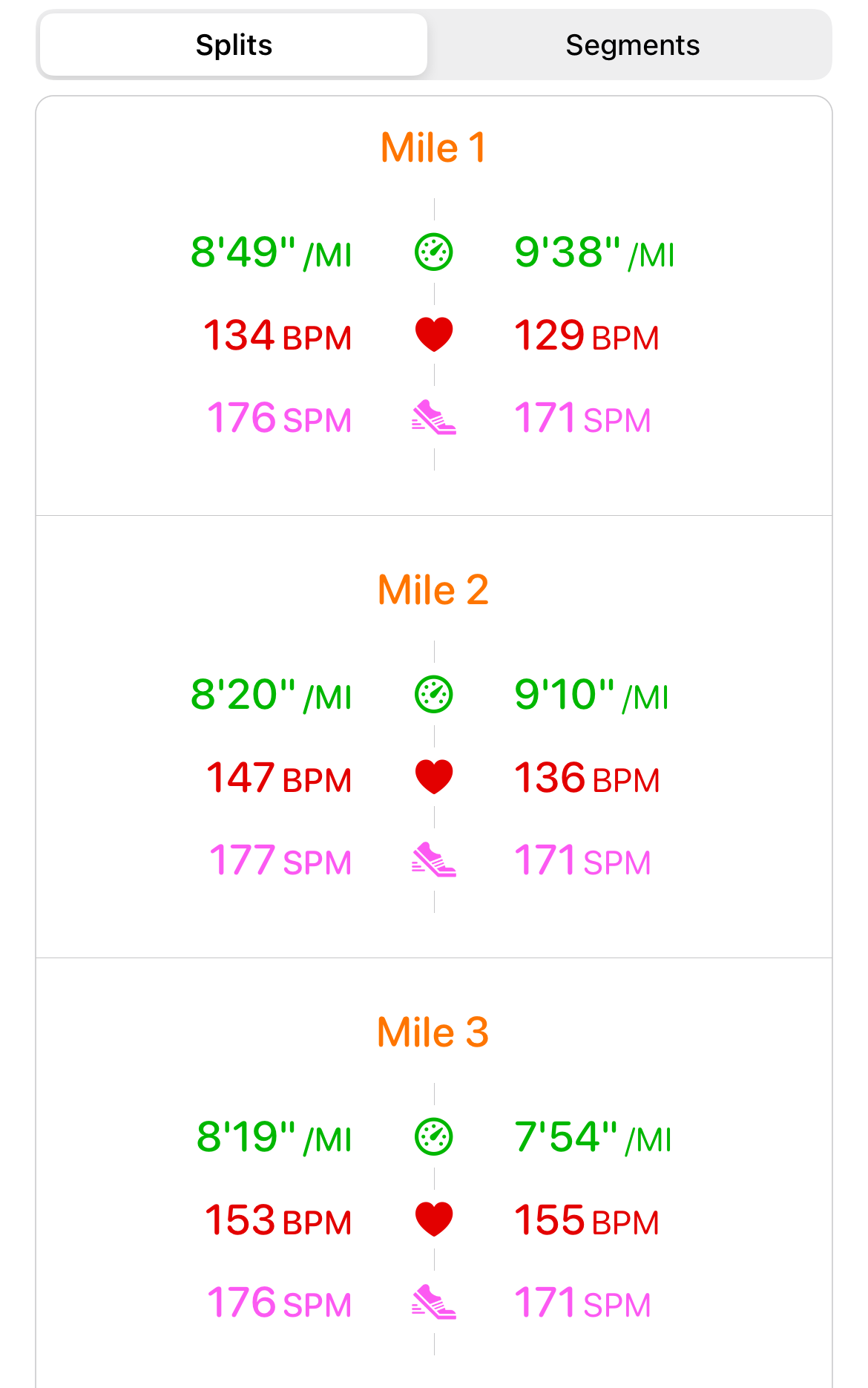
Task: Click the Mile 2 heart icon
Action: tap(434, 777)
